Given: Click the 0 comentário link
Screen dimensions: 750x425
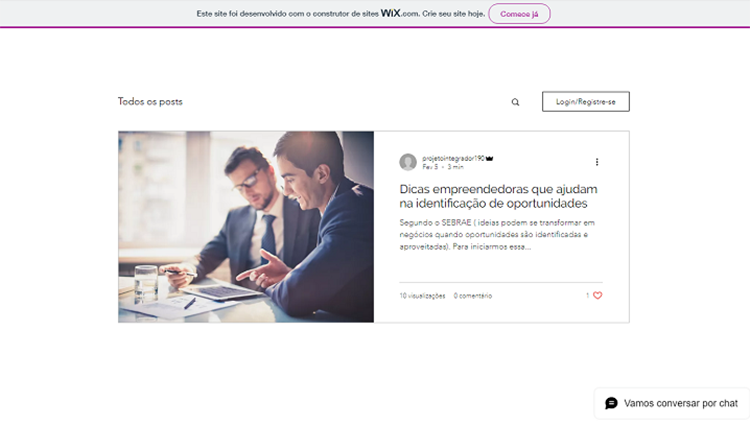Looking at the screenshot, I should pyautogui.click(x=473, y=296).
